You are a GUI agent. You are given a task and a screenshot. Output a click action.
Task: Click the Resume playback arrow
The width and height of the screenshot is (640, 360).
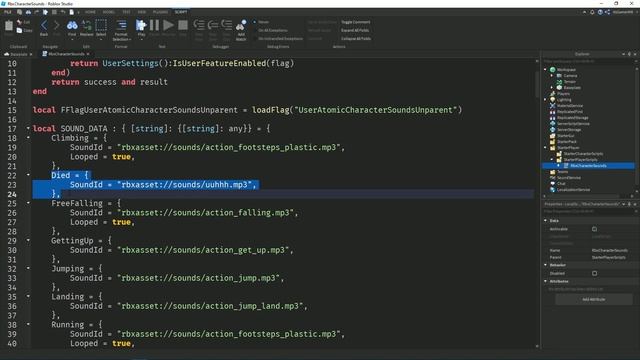point(168,25)
